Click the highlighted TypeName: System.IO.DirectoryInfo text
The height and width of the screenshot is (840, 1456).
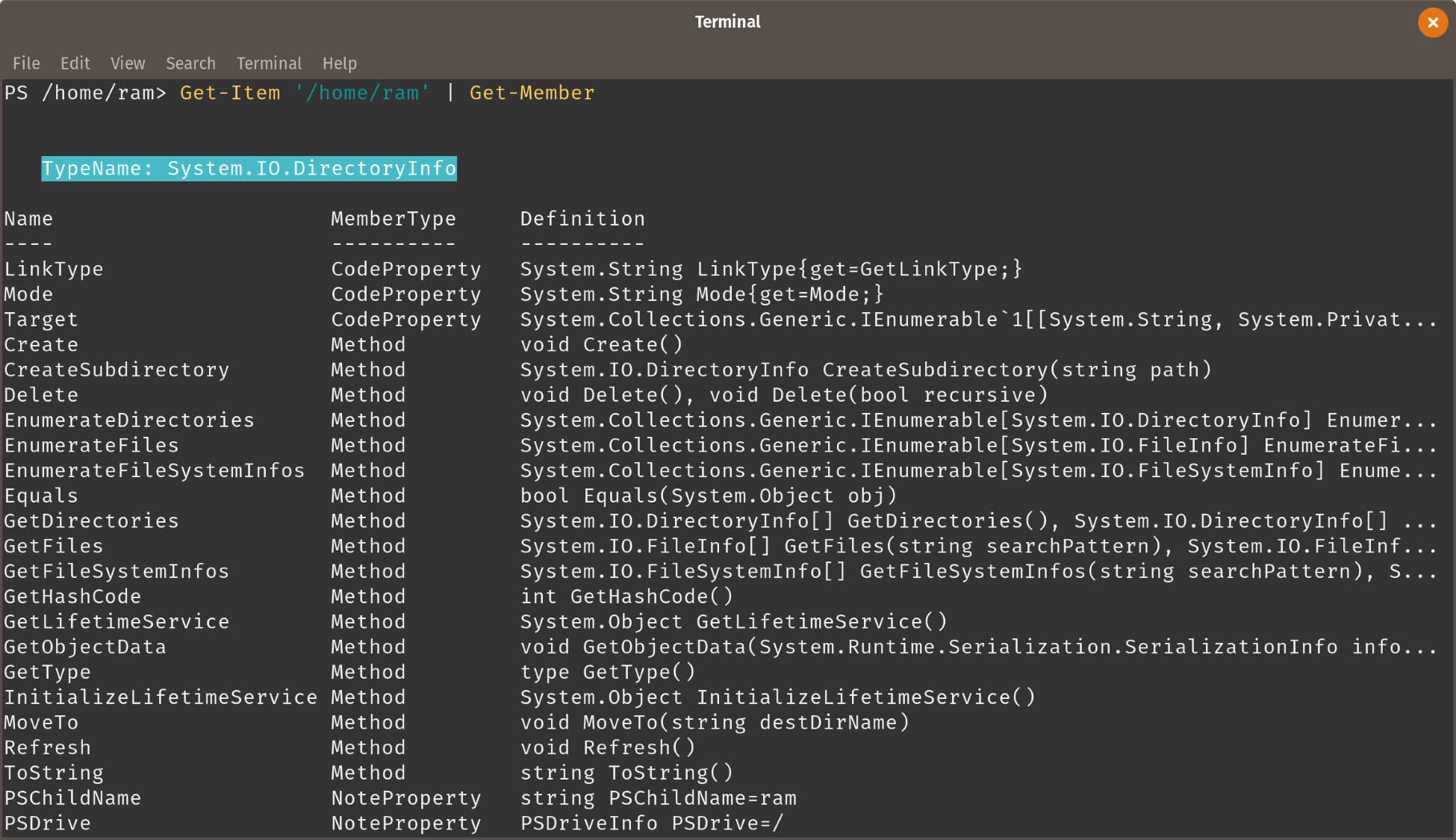[249, 169]
